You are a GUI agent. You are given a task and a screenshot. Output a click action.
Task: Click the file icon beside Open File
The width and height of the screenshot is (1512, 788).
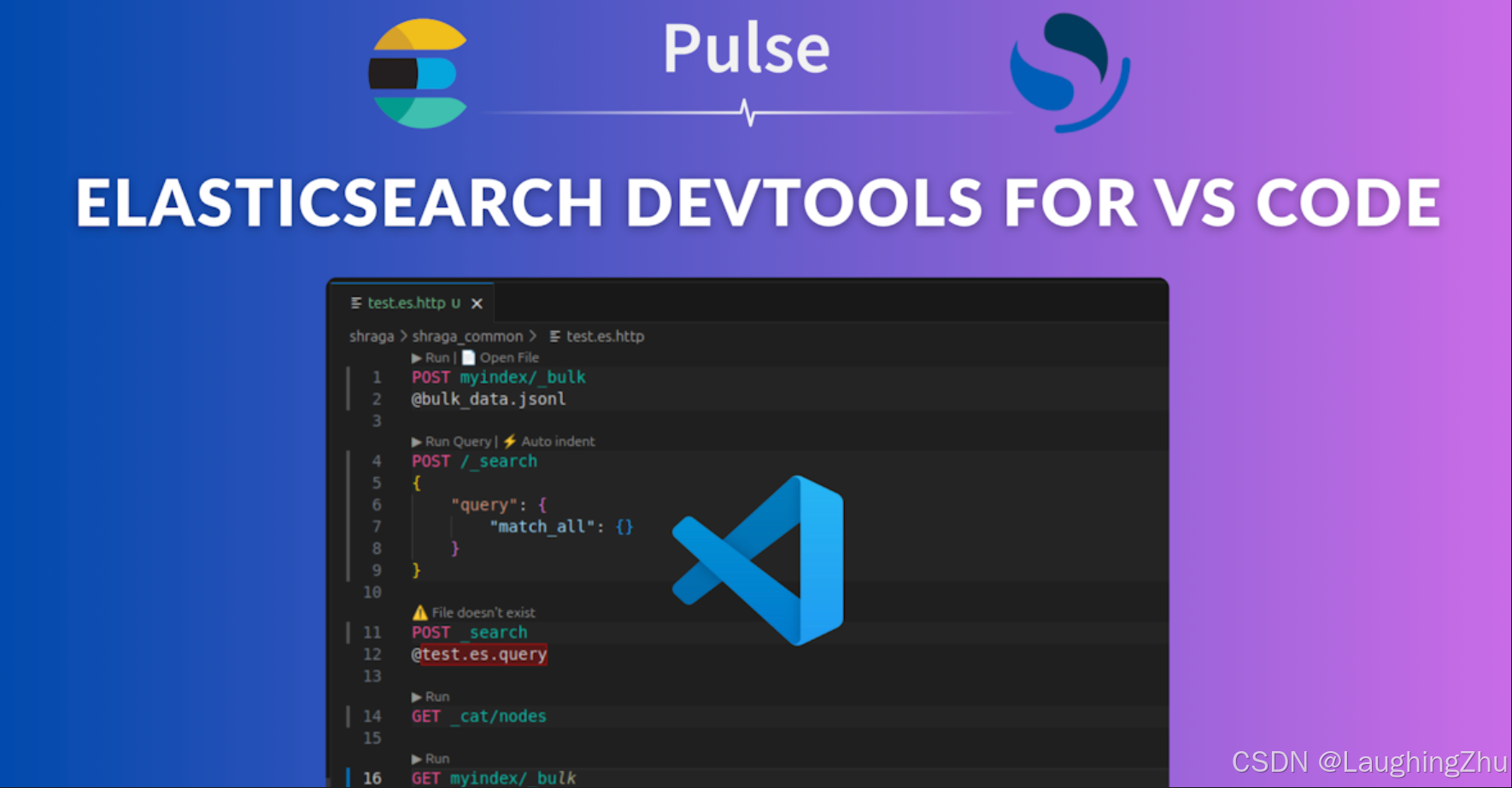468,357
